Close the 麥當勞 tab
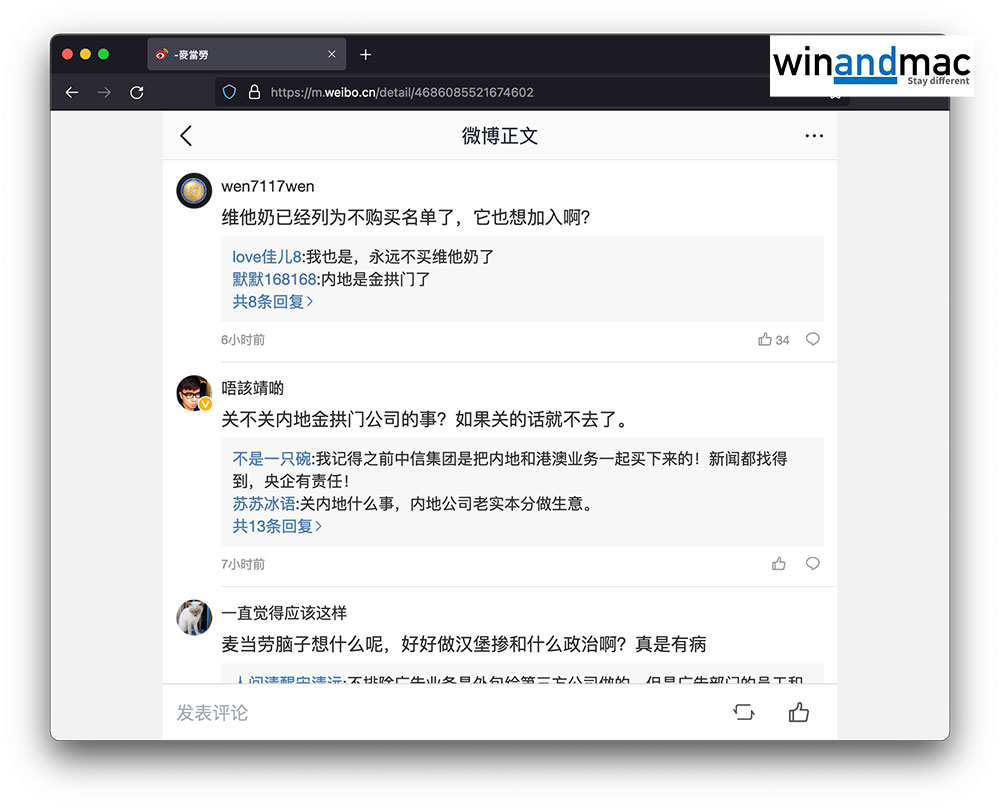Image resolution: width=1000 pixels, height=807 pixels. click(332, 55)
